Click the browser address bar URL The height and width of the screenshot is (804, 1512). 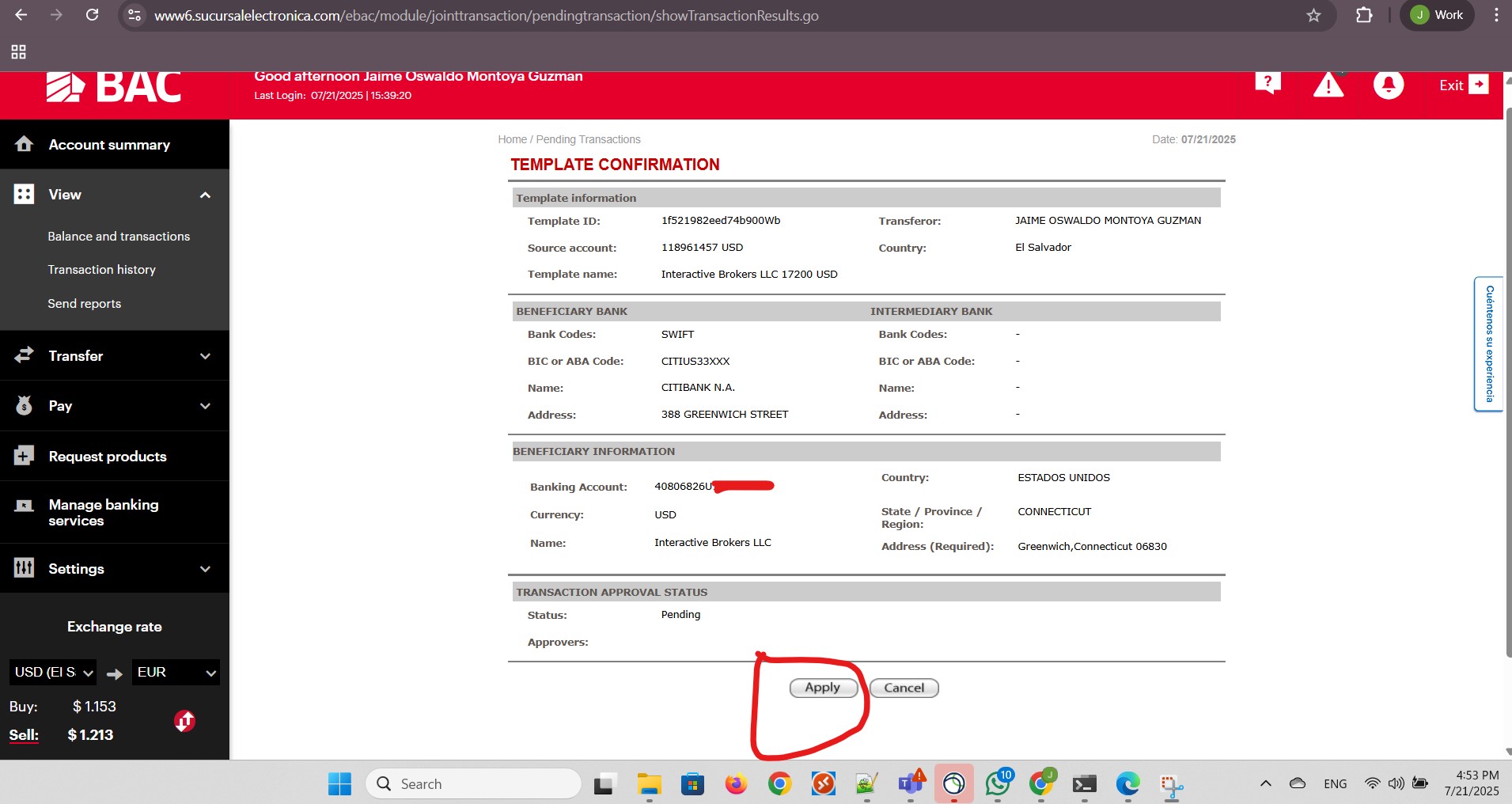pyautogui.click(x=486, y=15)
